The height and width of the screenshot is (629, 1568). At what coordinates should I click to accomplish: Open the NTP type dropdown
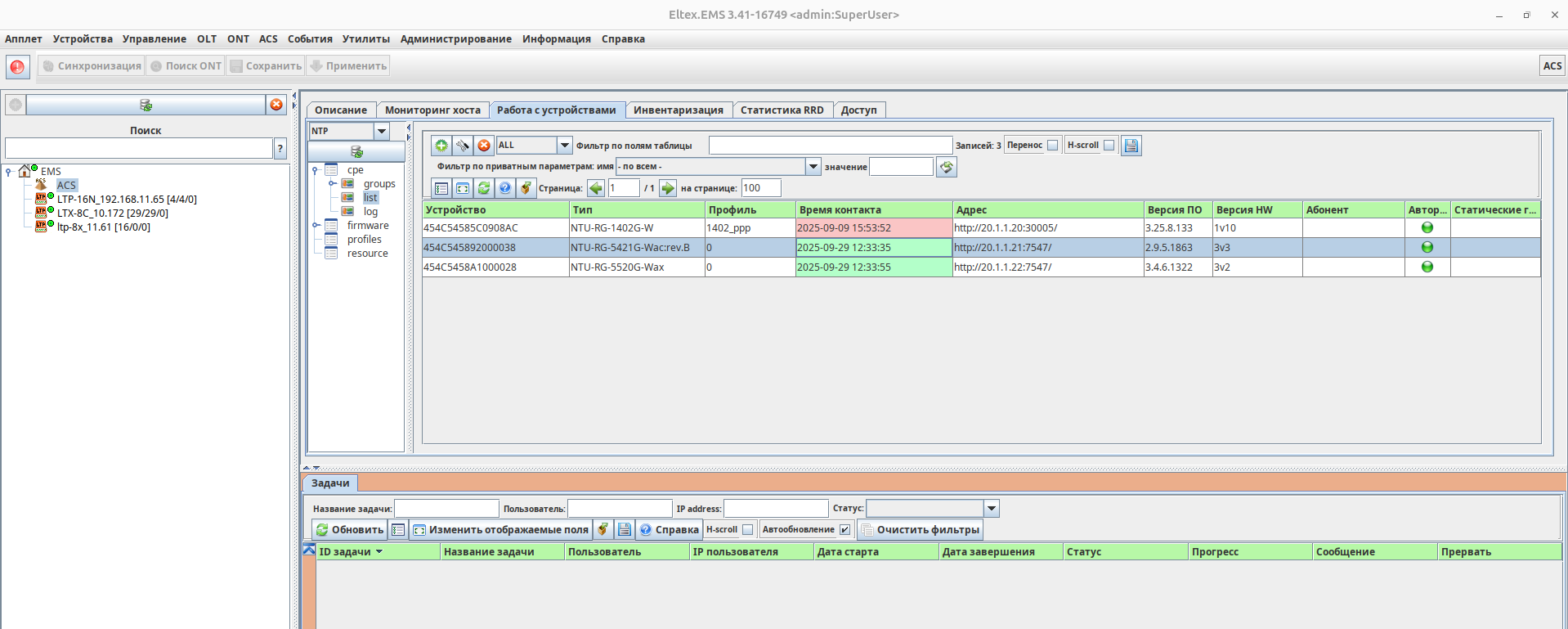(382, 131)
